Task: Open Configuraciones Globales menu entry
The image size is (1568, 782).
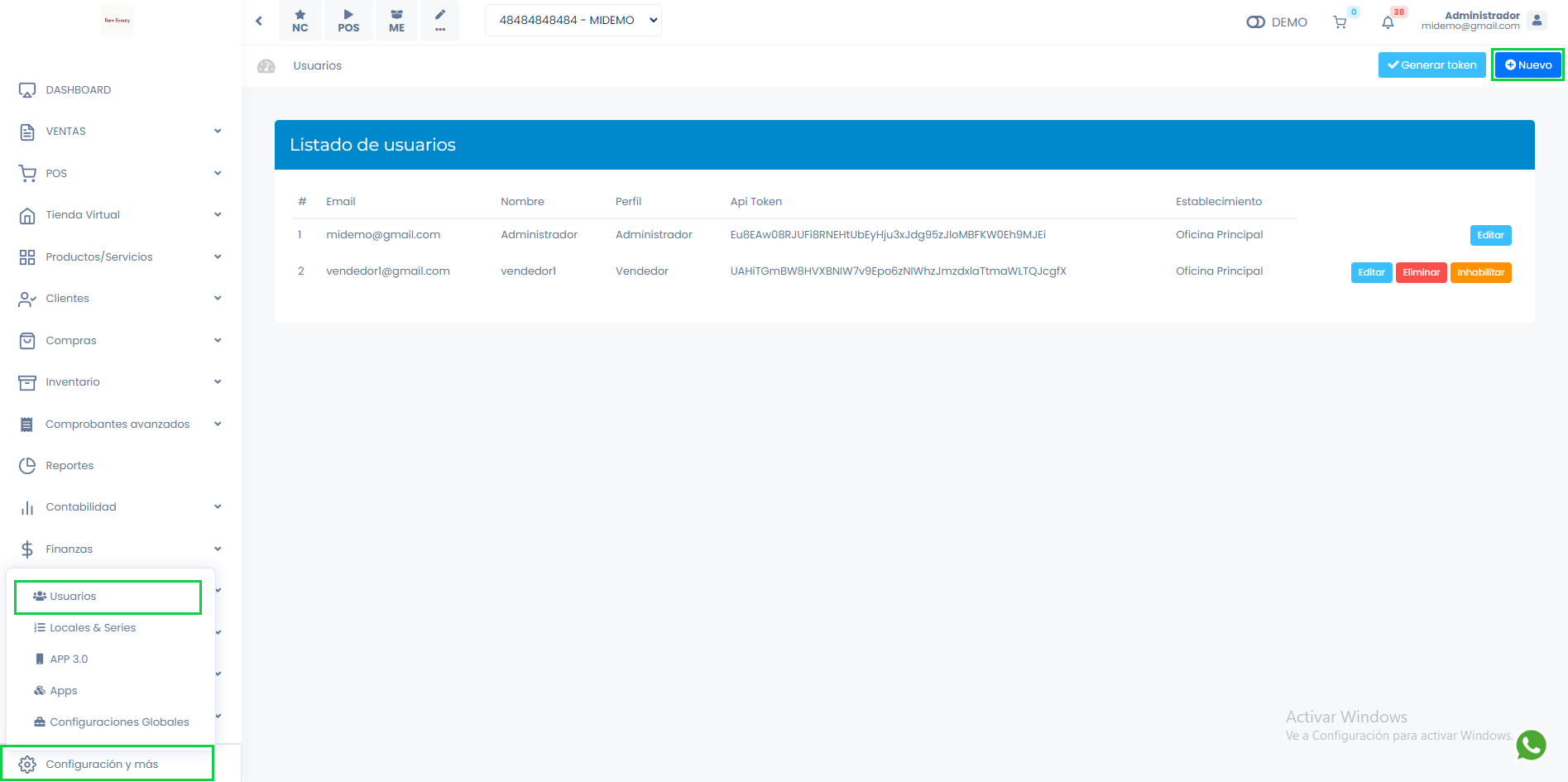Action: tap(119, 722)
